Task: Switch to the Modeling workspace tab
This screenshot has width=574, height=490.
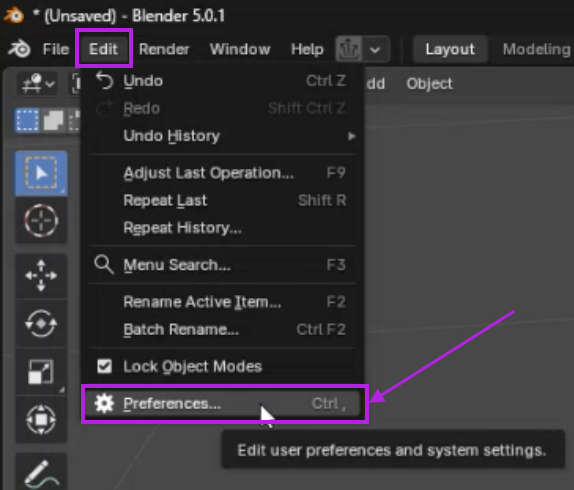Action: click(536, 49)
